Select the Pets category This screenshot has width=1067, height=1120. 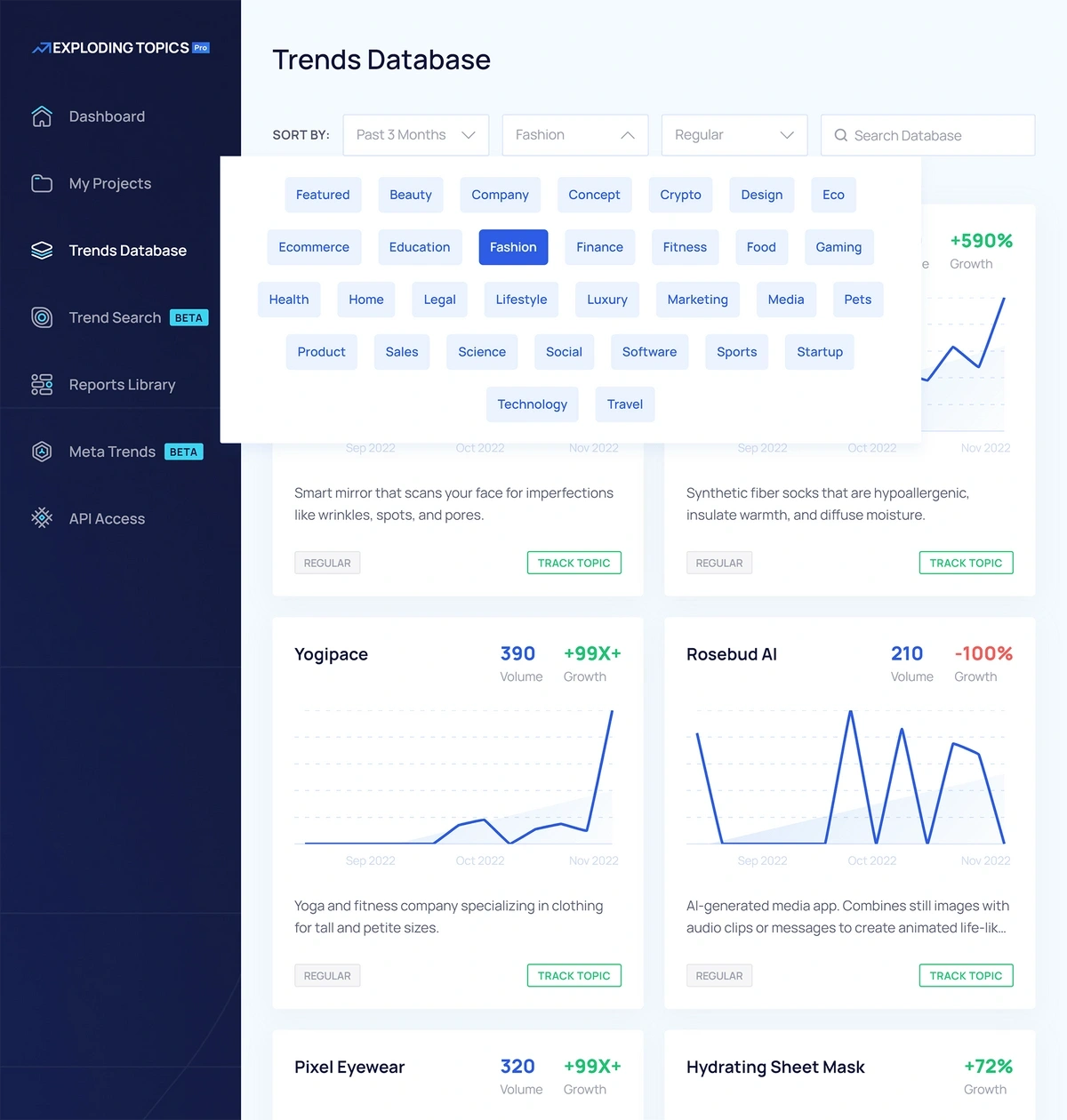pyautogui.click(x=858, y=300)
